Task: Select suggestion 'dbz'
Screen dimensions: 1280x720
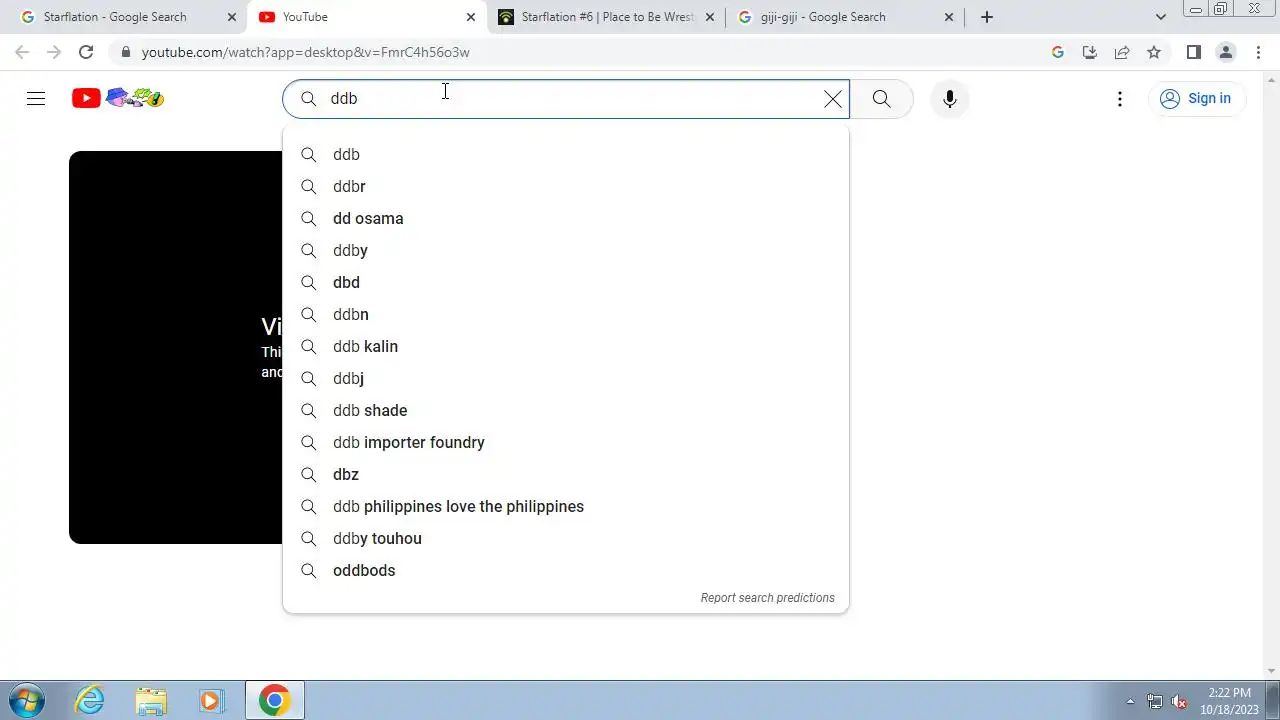Action: pos(566,474)
